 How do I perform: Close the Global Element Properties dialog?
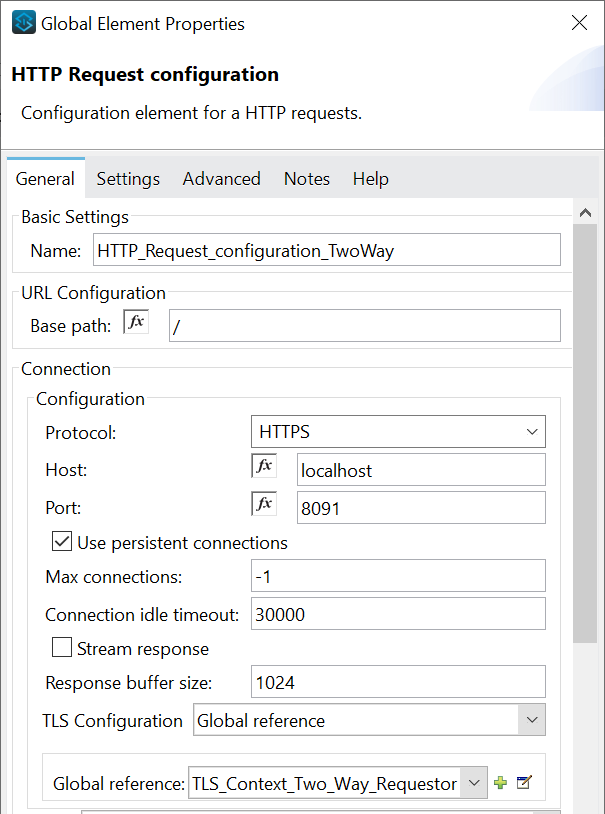pyautogui.click(x=579, y=23)
